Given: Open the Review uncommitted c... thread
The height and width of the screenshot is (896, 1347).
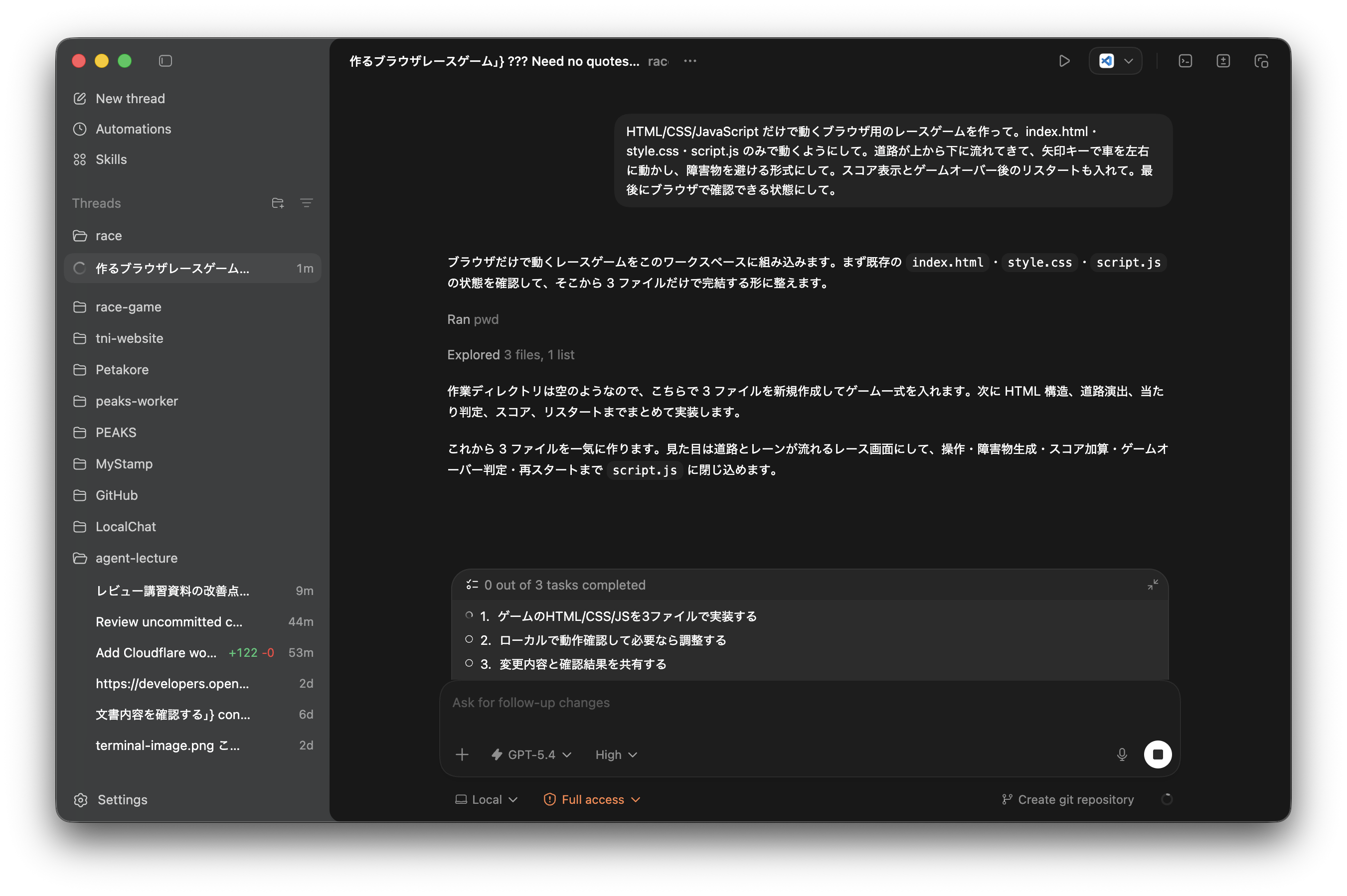Looking at the screenshot, I should point(192,622).
